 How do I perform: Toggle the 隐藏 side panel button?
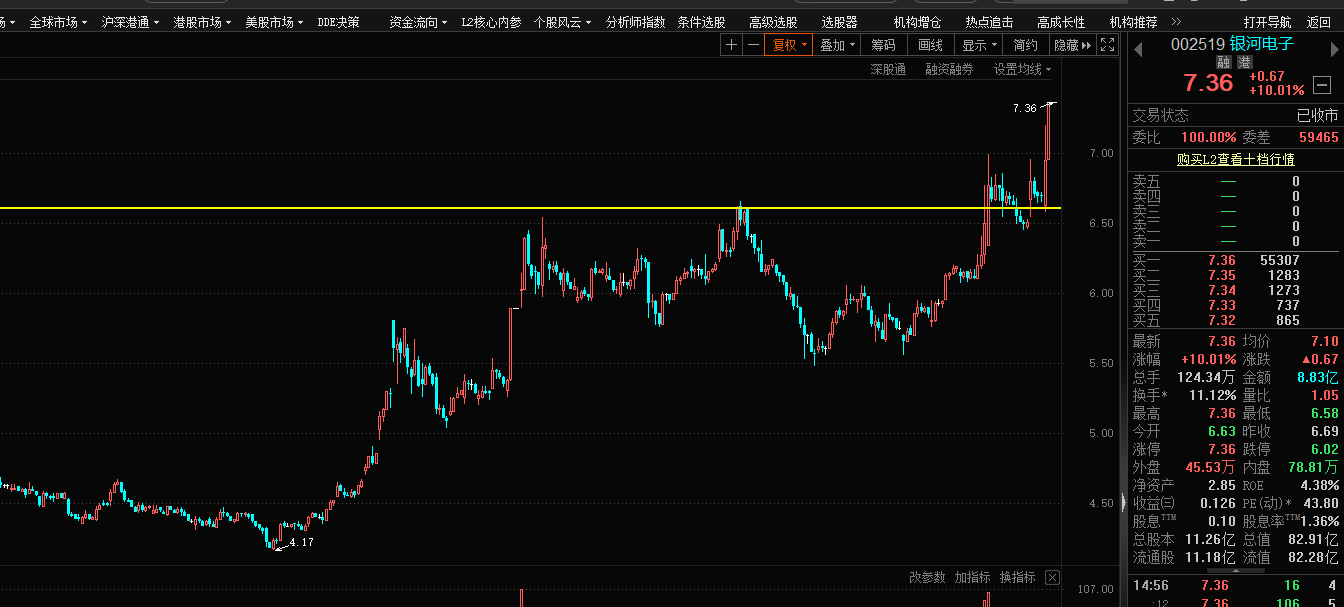(1072, 45)
